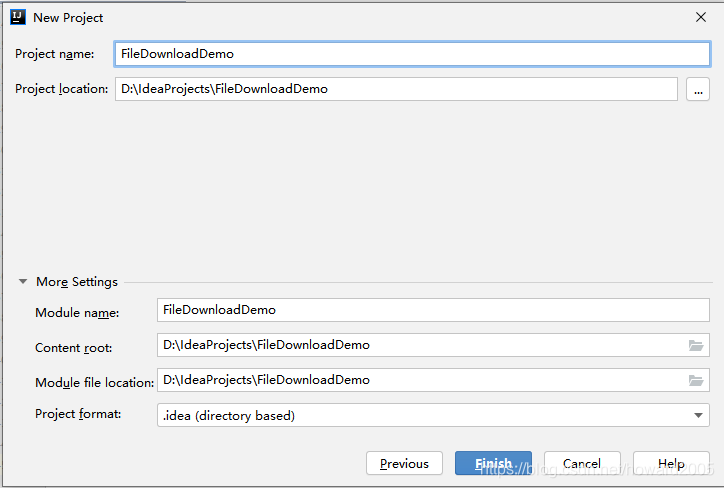
Task: Cancel the new project wizard
Action: pyautogui.click(x=582, y=463)
